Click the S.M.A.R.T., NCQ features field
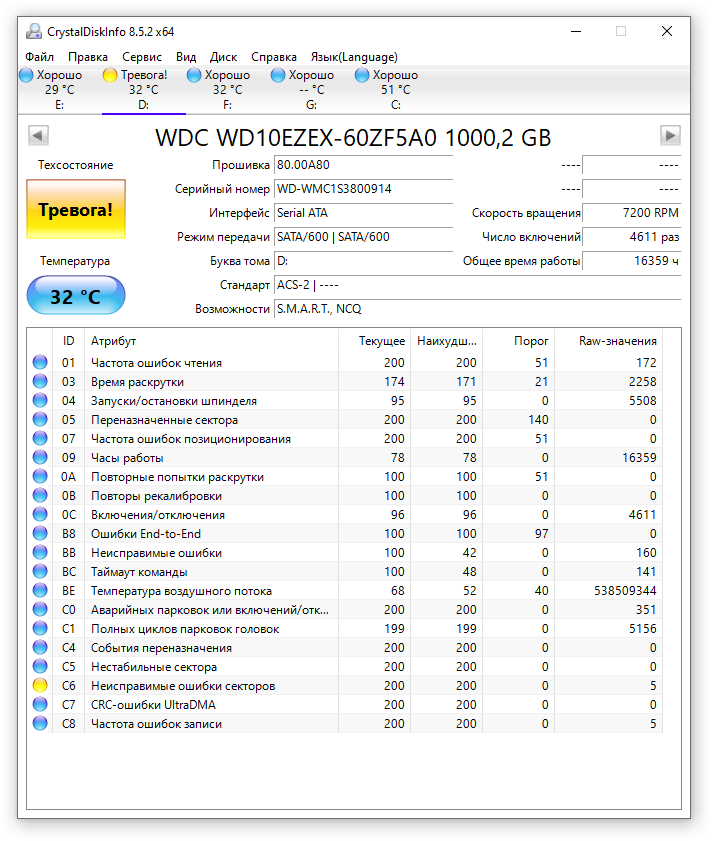This screenshot has width=712, height=841. (478, 309)
